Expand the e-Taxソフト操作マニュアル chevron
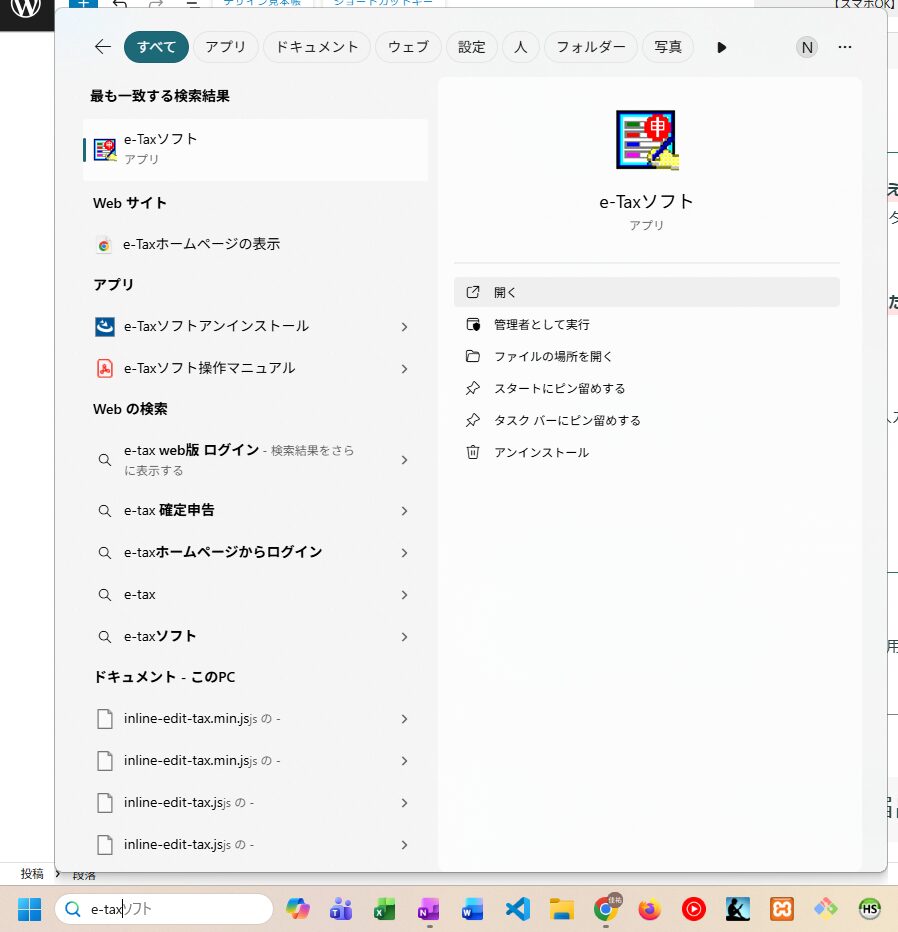 [x=404, y=369]
